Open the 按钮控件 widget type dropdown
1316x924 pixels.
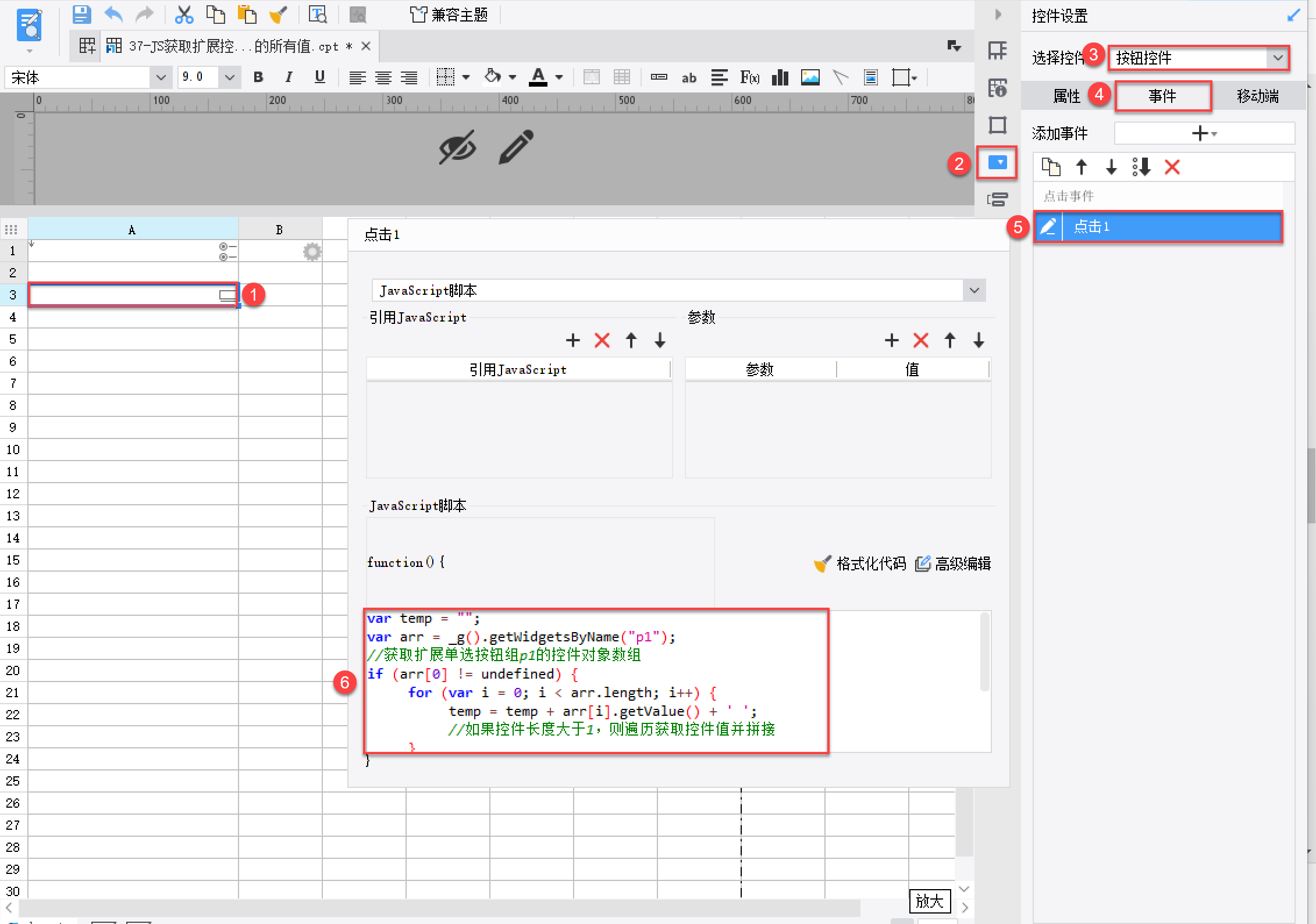tap(1278, 58)
